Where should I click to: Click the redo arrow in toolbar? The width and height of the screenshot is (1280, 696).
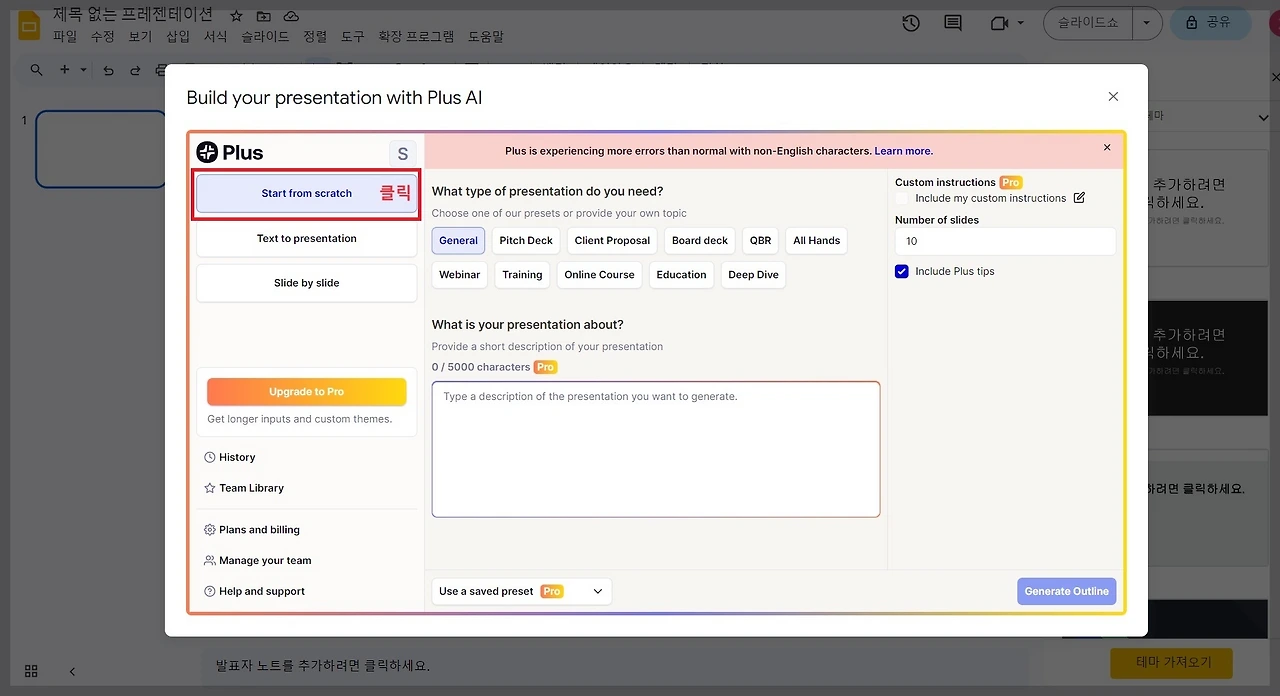[135, 70]
